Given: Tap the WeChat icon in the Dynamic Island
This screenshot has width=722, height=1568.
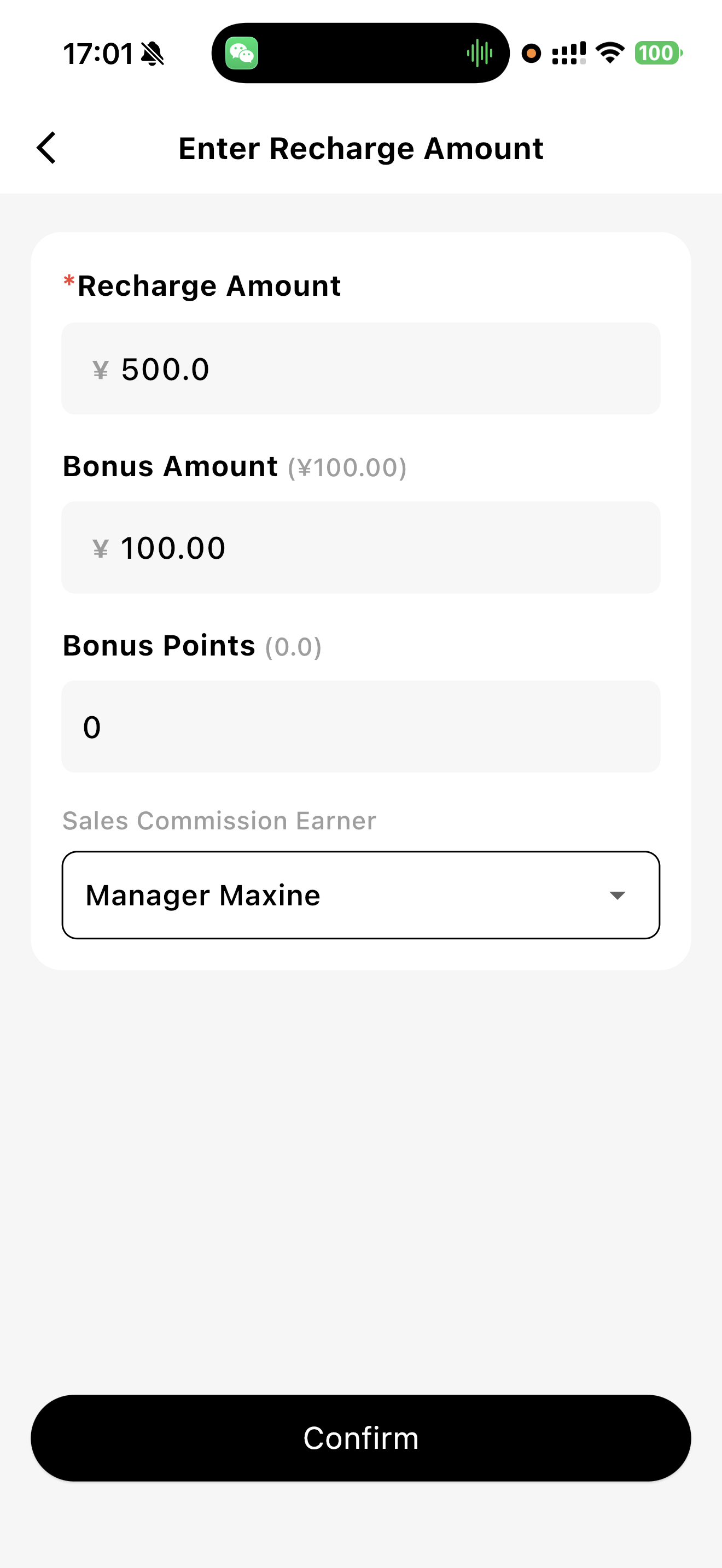Looking at the screenshot, I should 242,54.
